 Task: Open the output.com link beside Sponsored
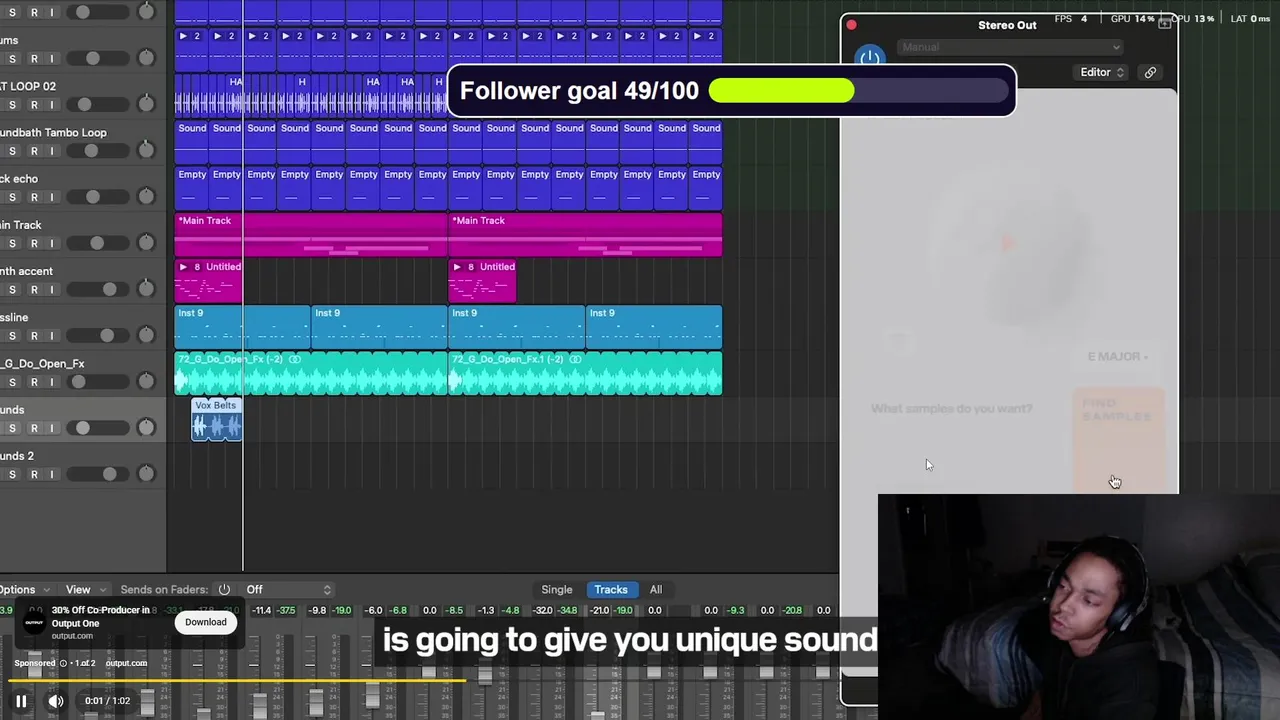click(x=126, y=663)
